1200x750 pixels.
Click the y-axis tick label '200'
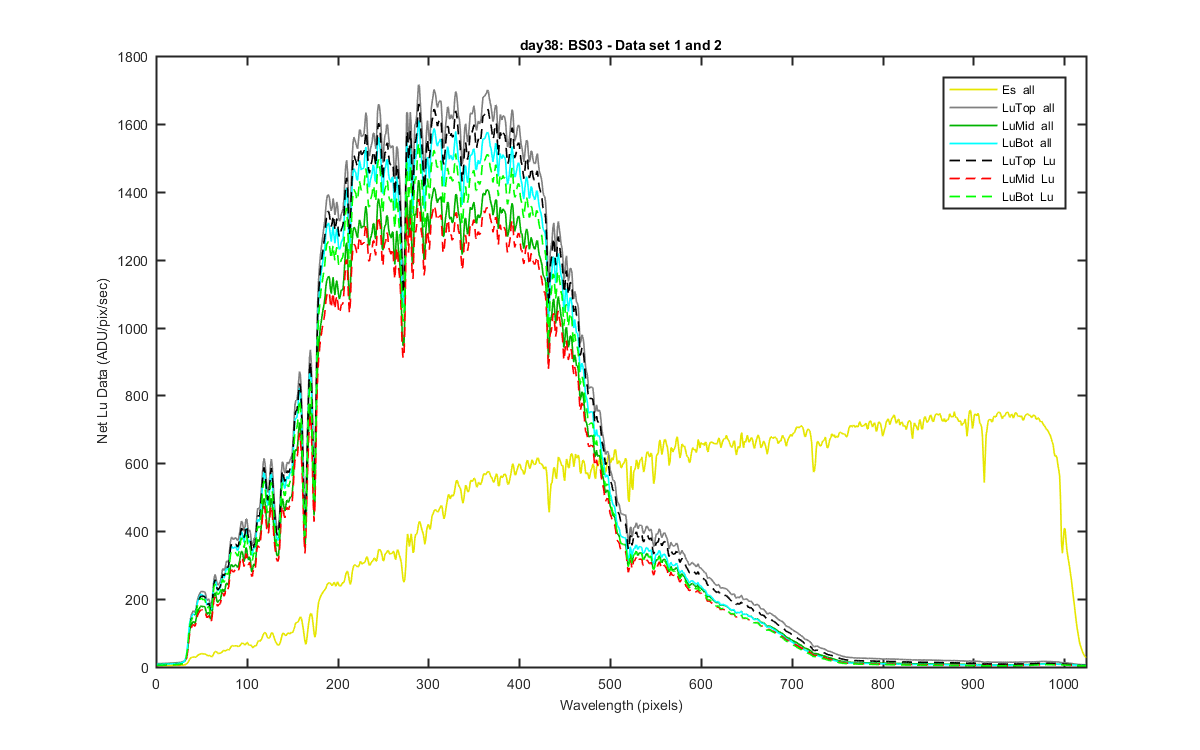tap(137, 600)
